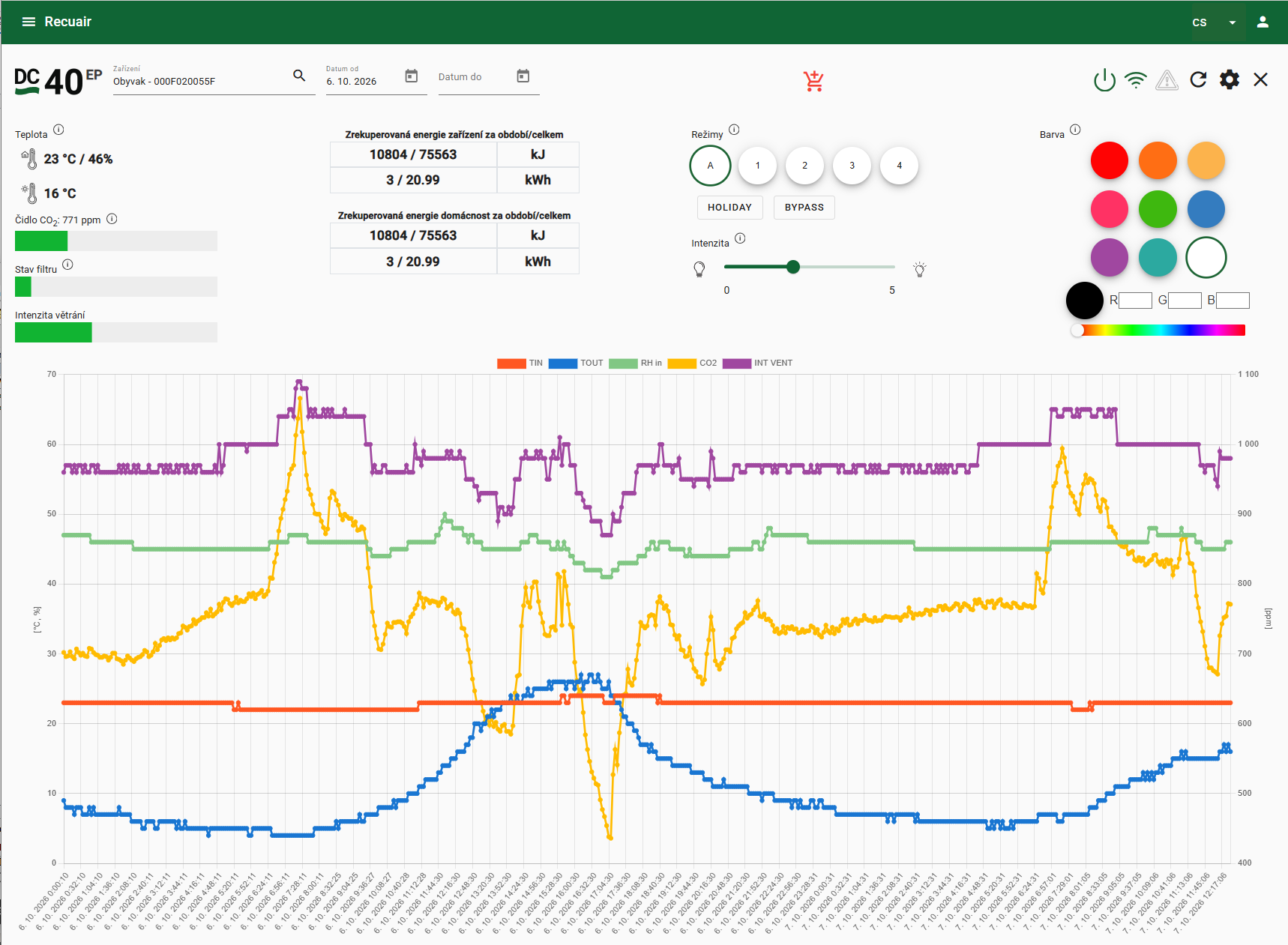
Task: Show info next to Režimy
Action: click(734, 130)
